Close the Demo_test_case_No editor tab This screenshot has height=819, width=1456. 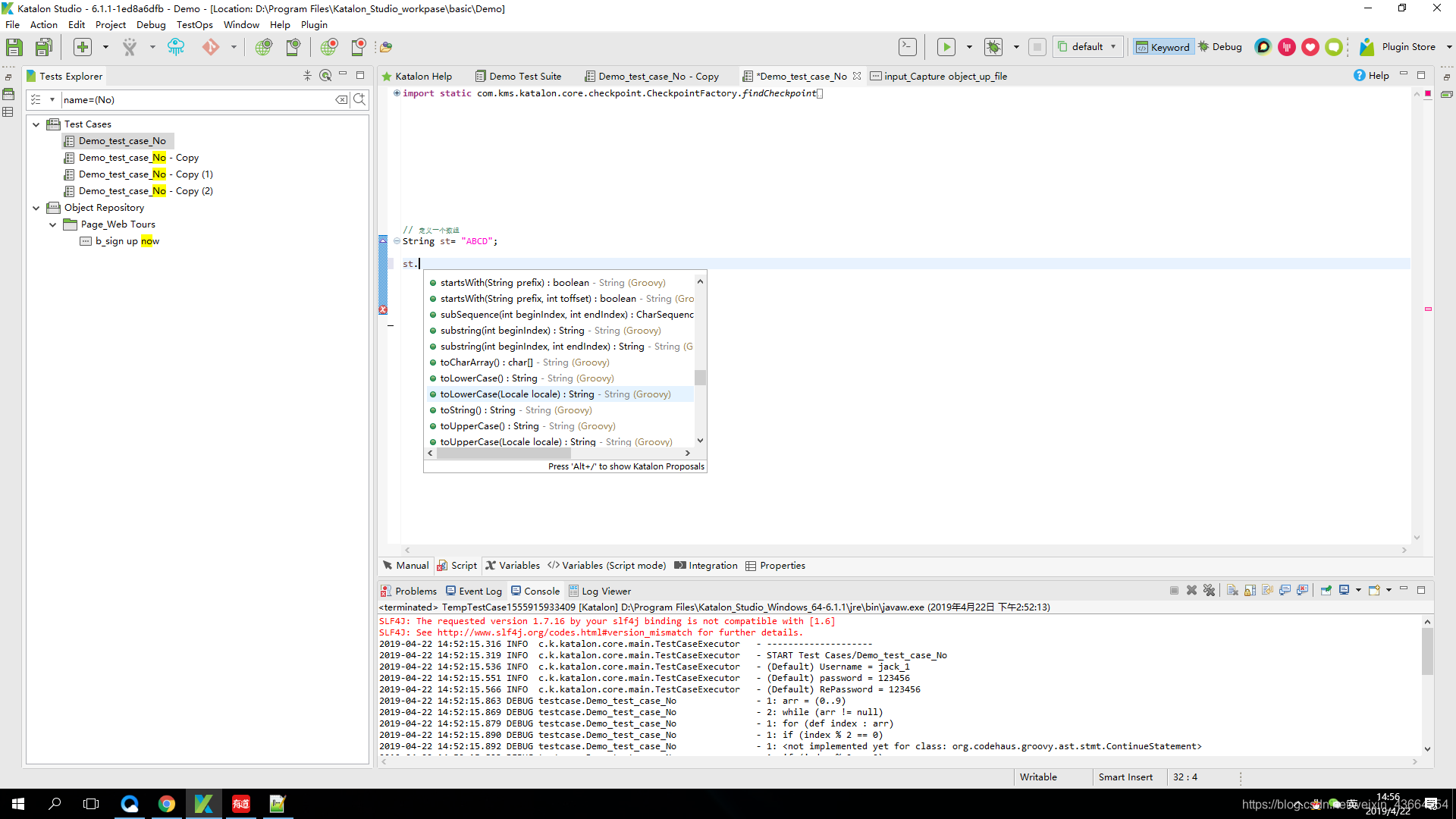pyautogui.click(x=857, y=76)
